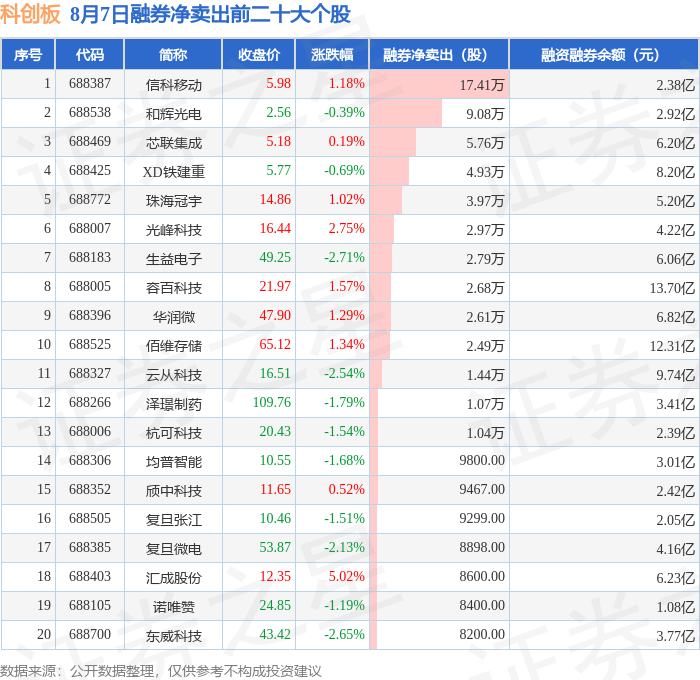Click stock code 688538
Screen dimensions: 700x680
click(x=90, y=112)
